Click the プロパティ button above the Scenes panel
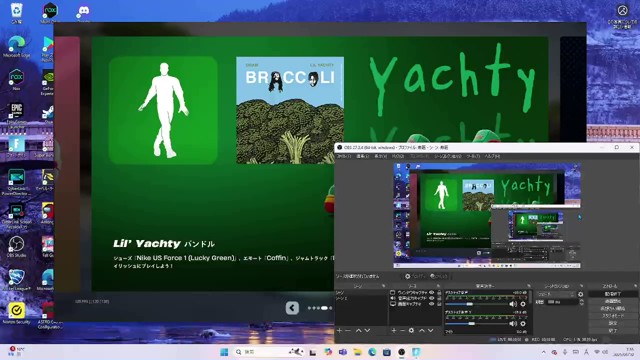 pyautogui.click(x=415, y=276)
